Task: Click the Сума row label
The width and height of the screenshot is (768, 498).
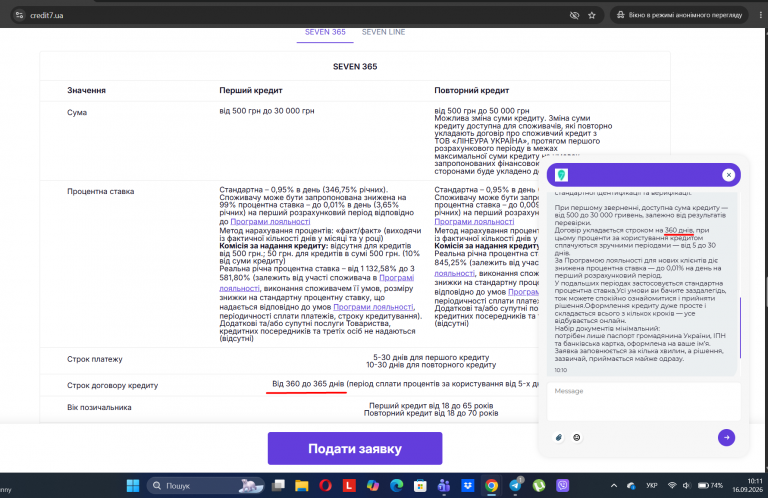Action: click(x=77, y=113)
